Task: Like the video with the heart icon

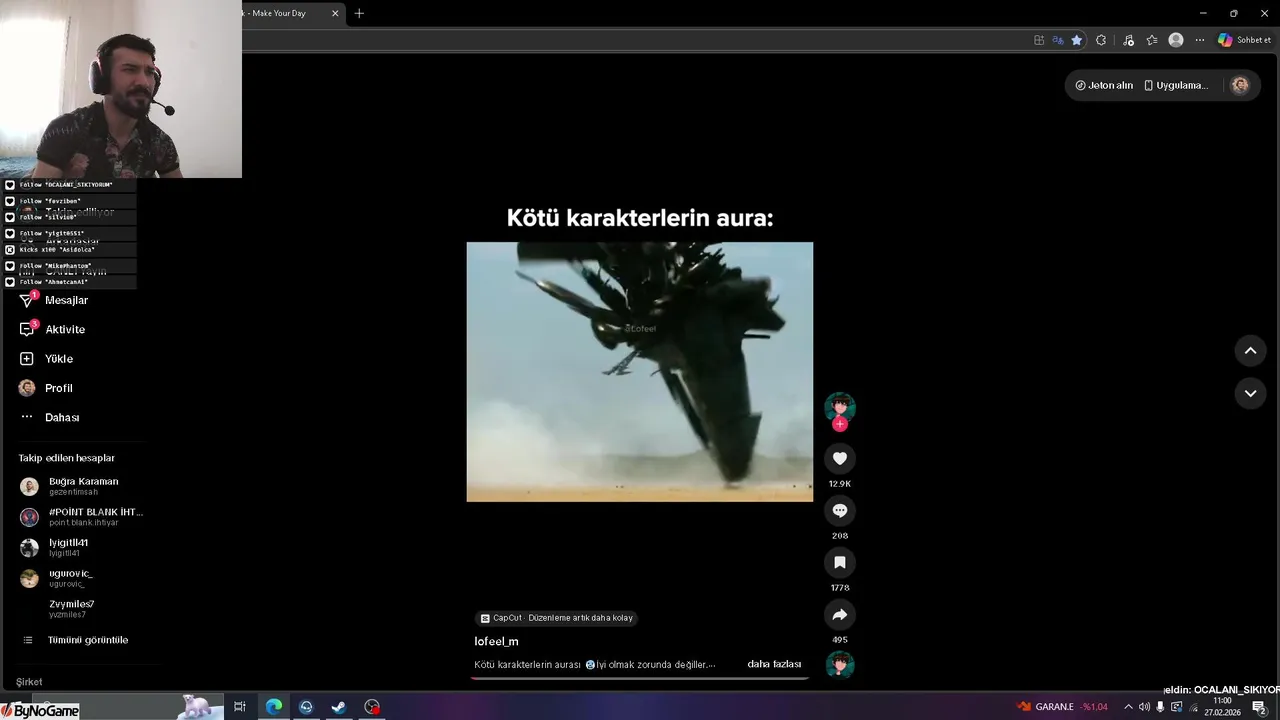Action: 840,458
